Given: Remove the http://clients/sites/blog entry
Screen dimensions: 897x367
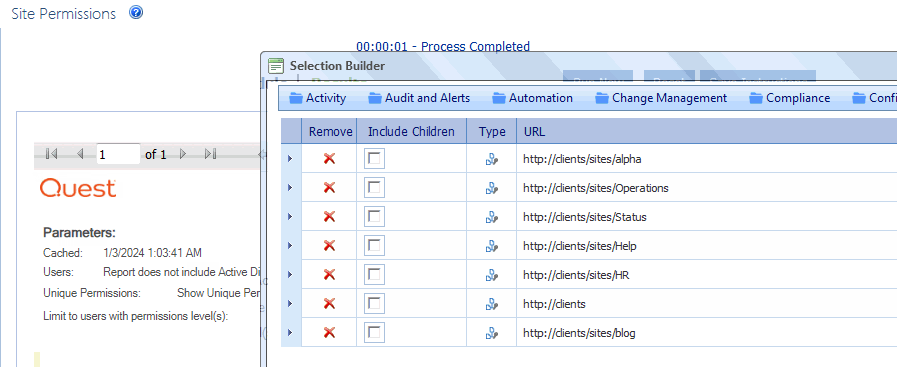Looking at the screenshot, I should pyautogui.click(x=329, y=333).
